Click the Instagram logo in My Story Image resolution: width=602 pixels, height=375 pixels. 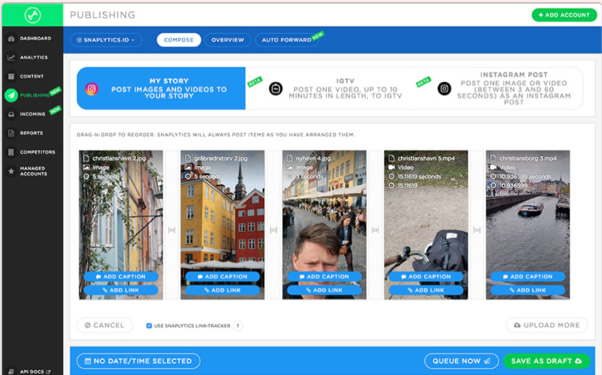[x=91, y=89]
